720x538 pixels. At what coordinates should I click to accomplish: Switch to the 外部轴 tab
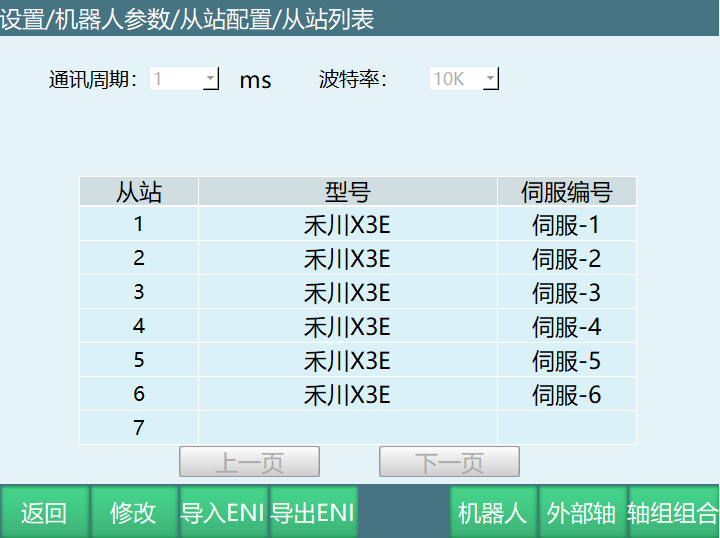click(581, 513)
